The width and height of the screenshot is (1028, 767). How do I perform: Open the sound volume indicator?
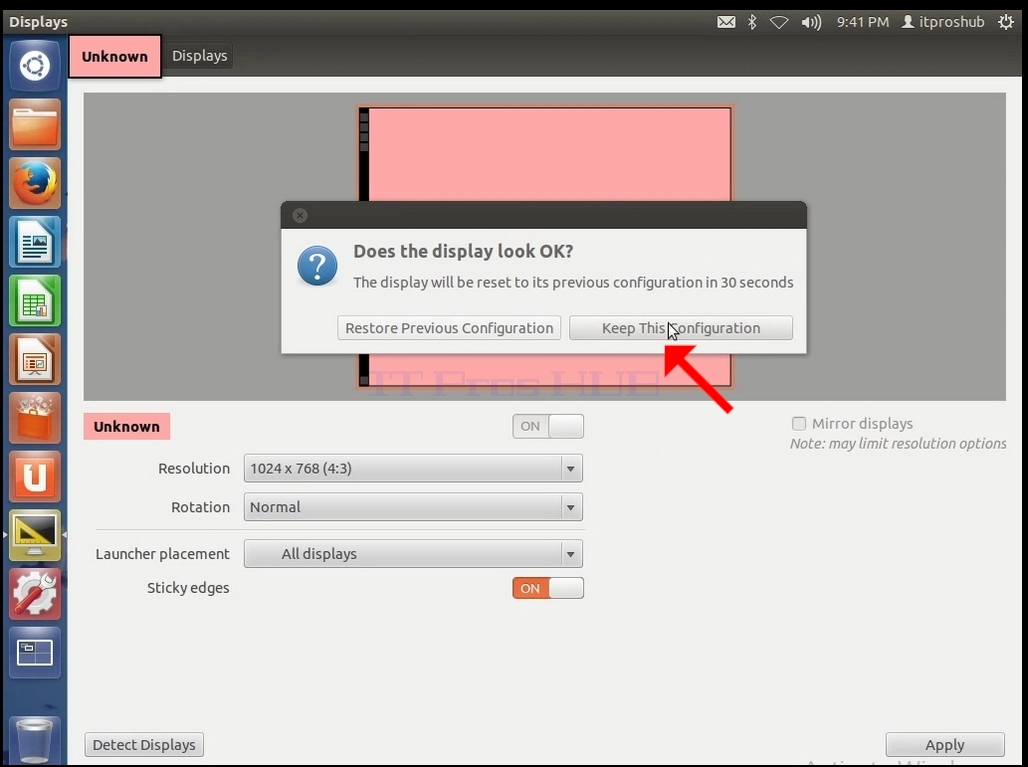click(811, 22)
